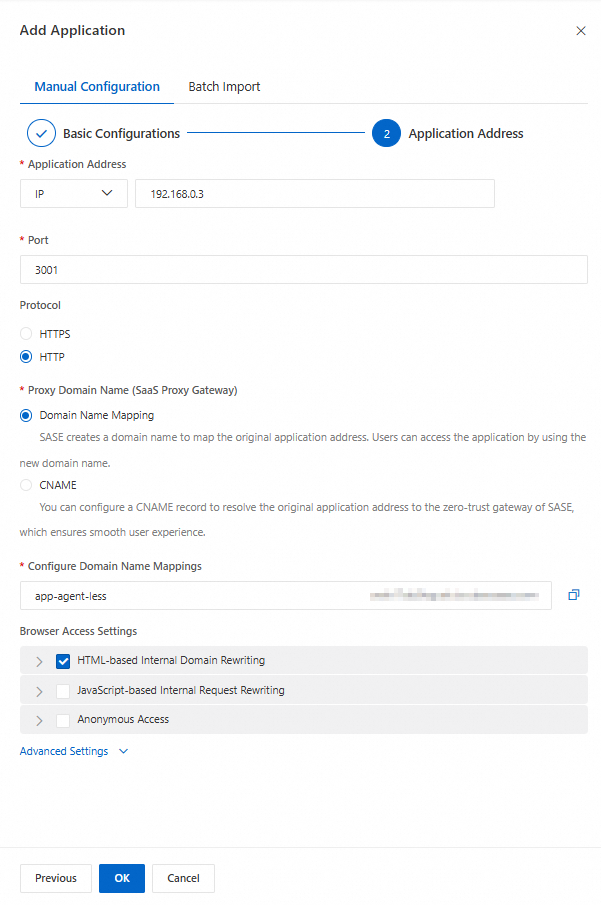The height and width of the screenshot is (905, 601).
Task: Click the OK button
Action: click(x=122, y=878)
